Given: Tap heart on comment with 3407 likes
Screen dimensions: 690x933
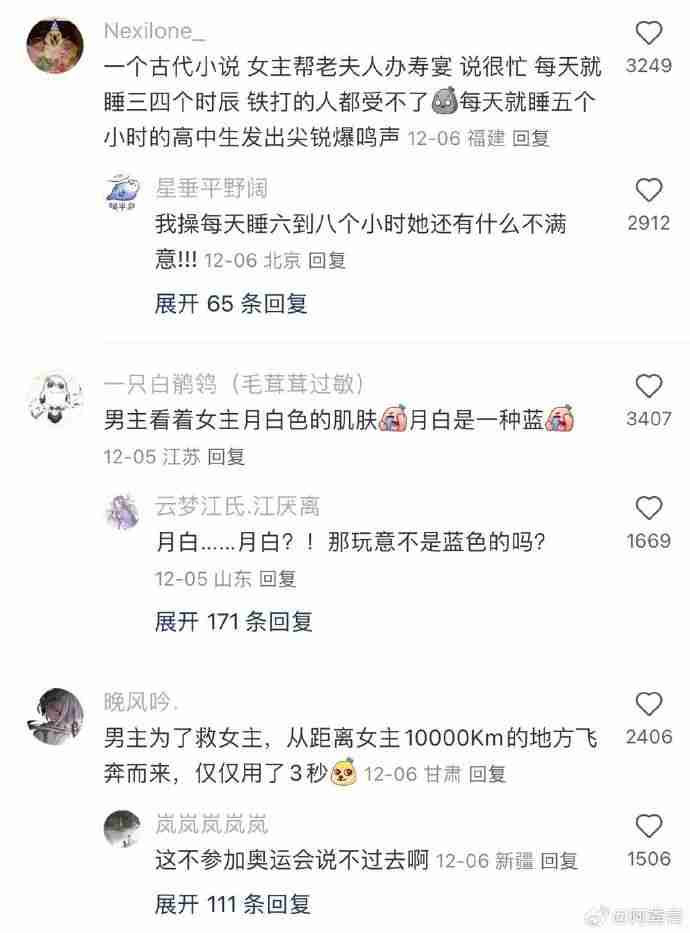Looking at the screenshot, I should (x=648, y=386).
